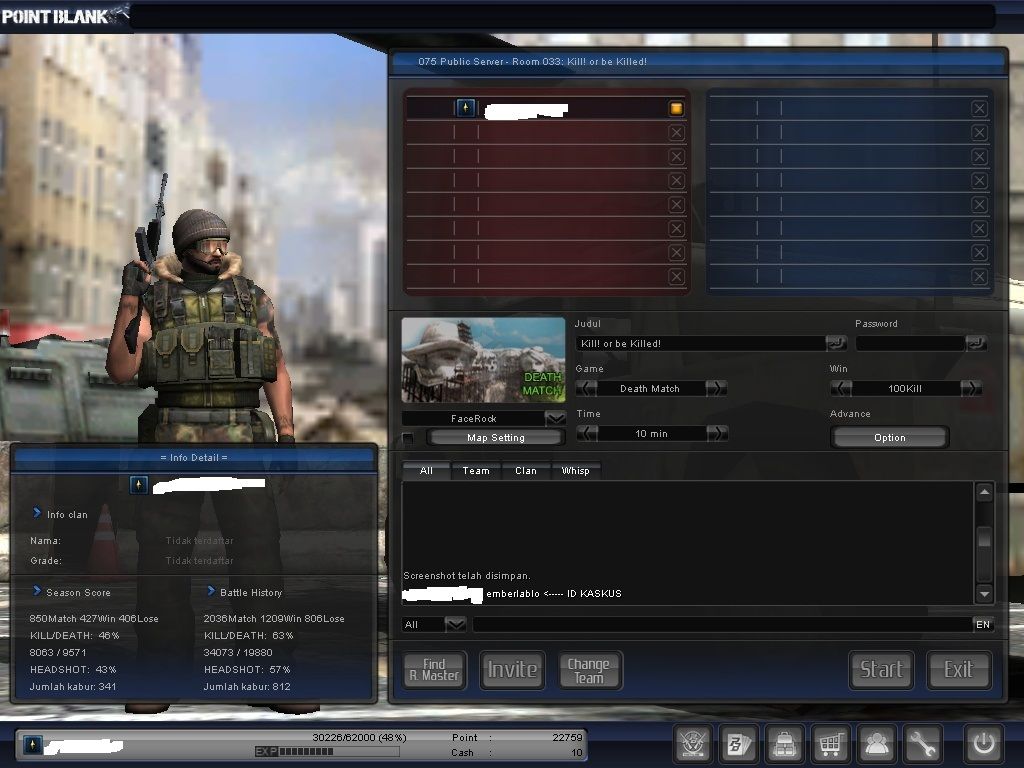Open the wrench settings icon
The image size is (1024, 768).
tap(921, 744)
